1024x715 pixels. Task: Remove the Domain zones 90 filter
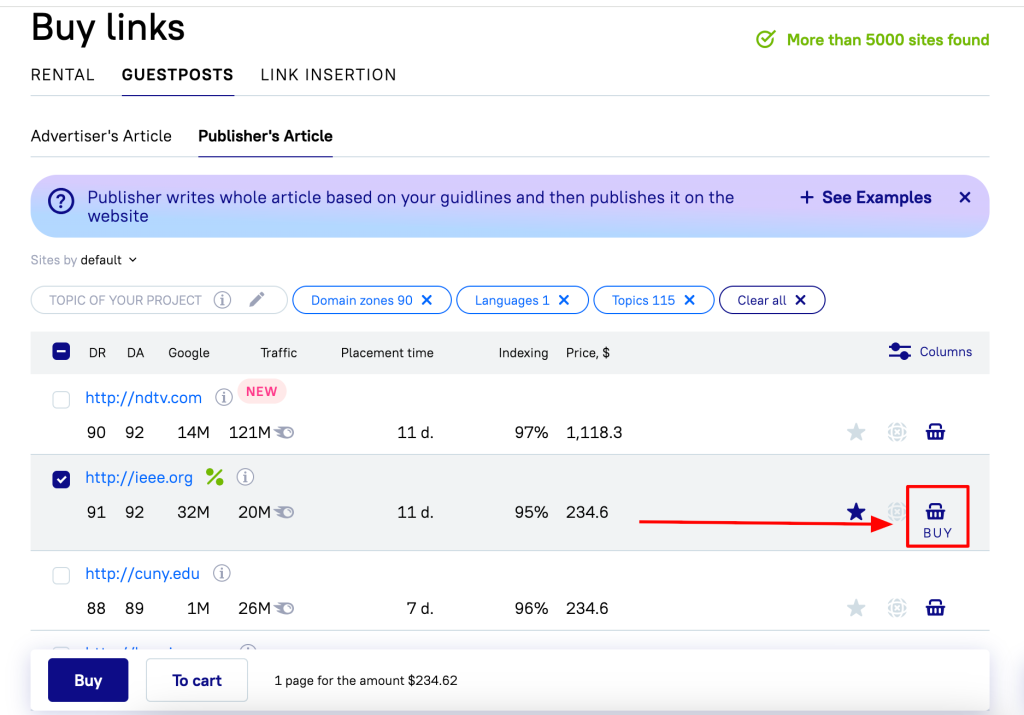[427, 300]
